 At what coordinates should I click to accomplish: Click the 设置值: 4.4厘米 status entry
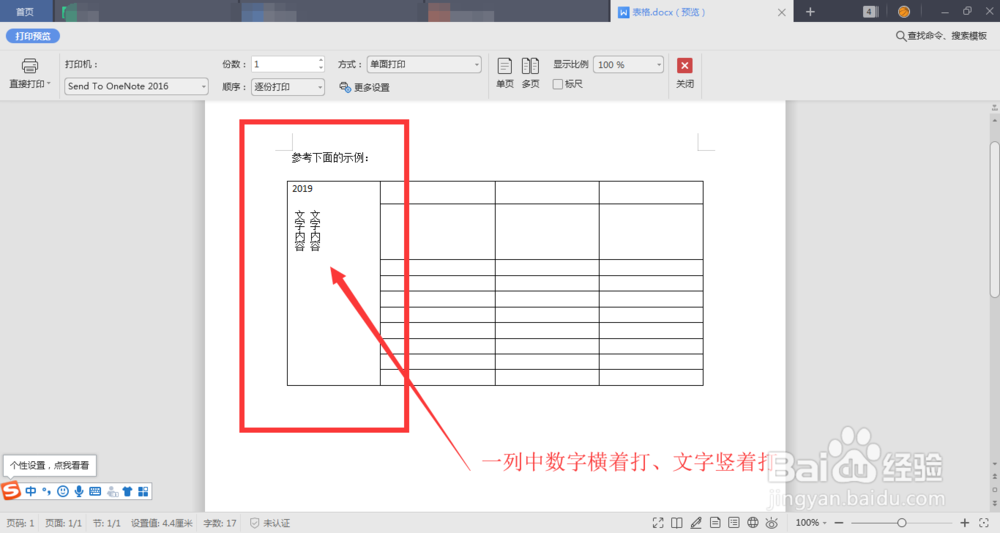tap(161, 523)
